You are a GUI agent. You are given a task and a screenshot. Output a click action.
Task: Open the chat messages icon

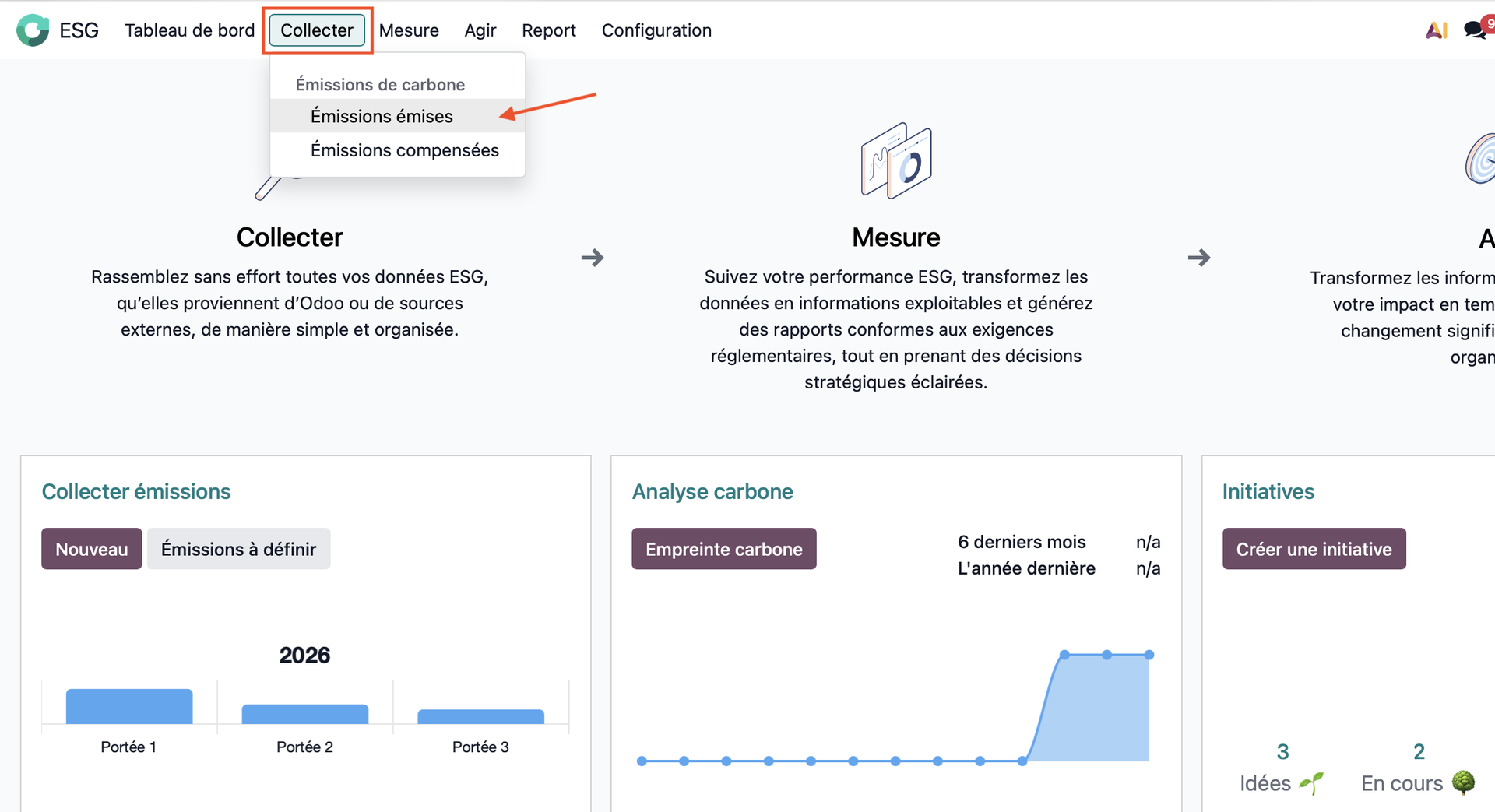(x=1475, y=30)
